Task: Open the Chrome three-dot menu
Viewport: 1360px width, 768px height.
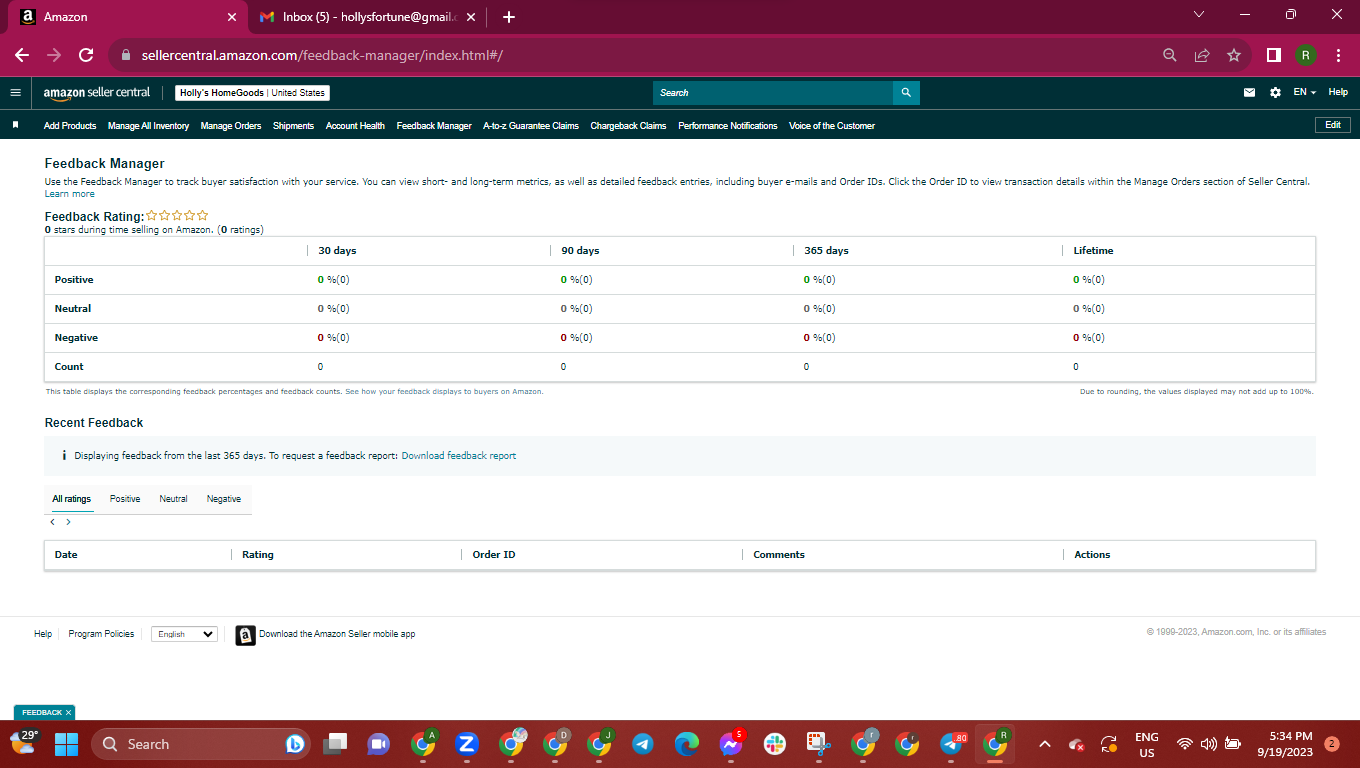Action: pos(1338,55)
